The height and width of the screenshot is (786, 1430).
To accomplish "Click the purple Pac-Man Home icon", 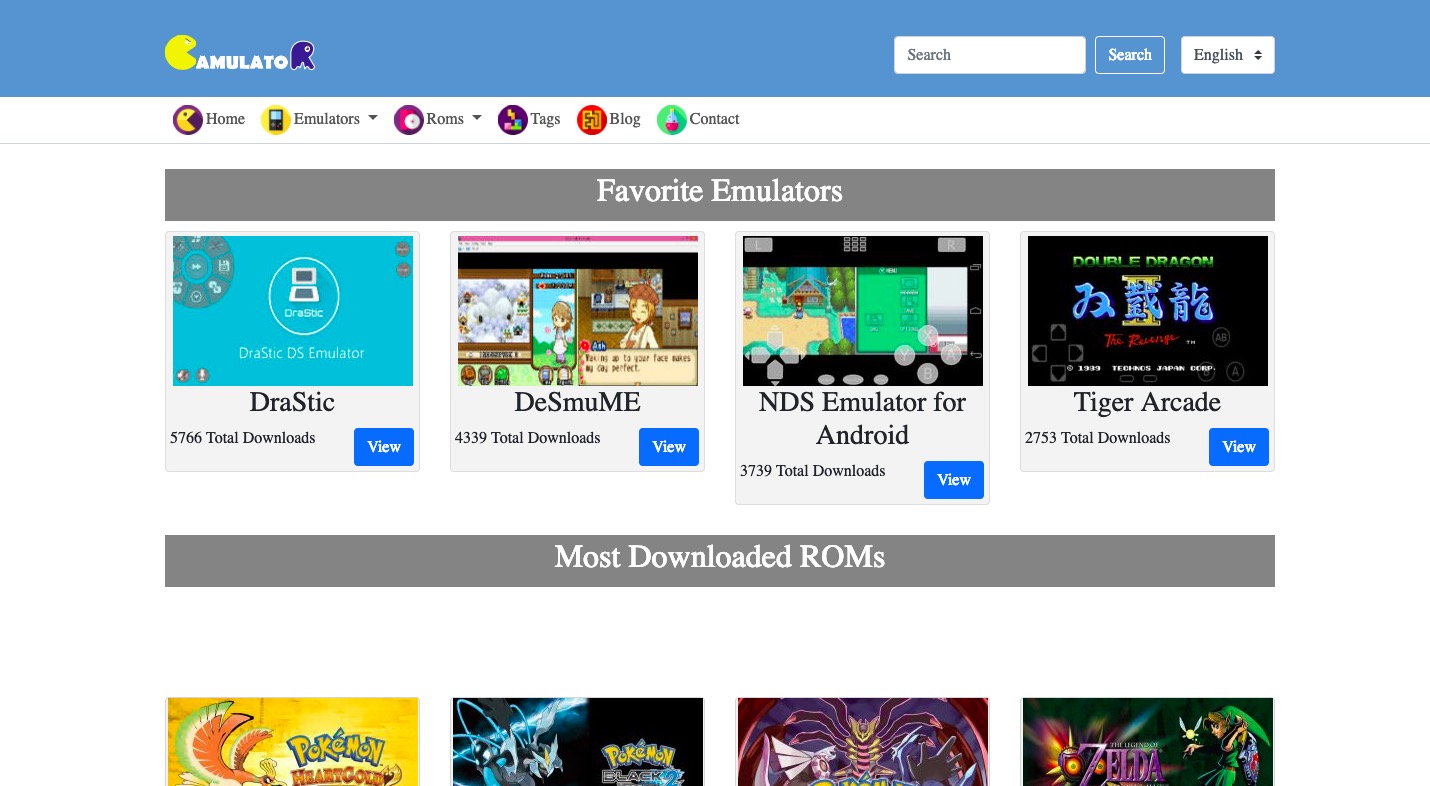I will (x=187, y=120).
